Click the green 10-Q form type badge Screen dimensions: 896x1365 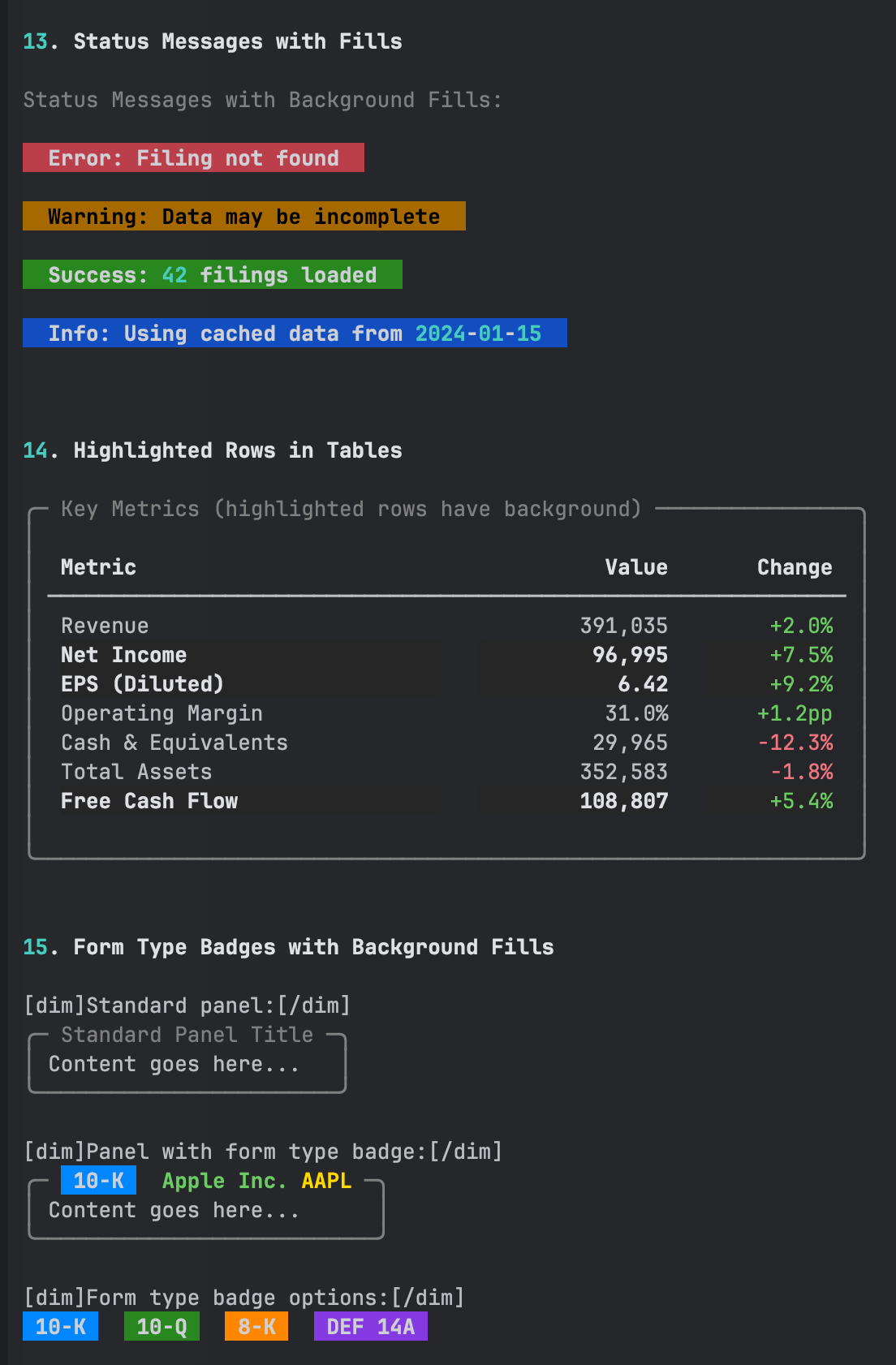[x=162, y=1327]
